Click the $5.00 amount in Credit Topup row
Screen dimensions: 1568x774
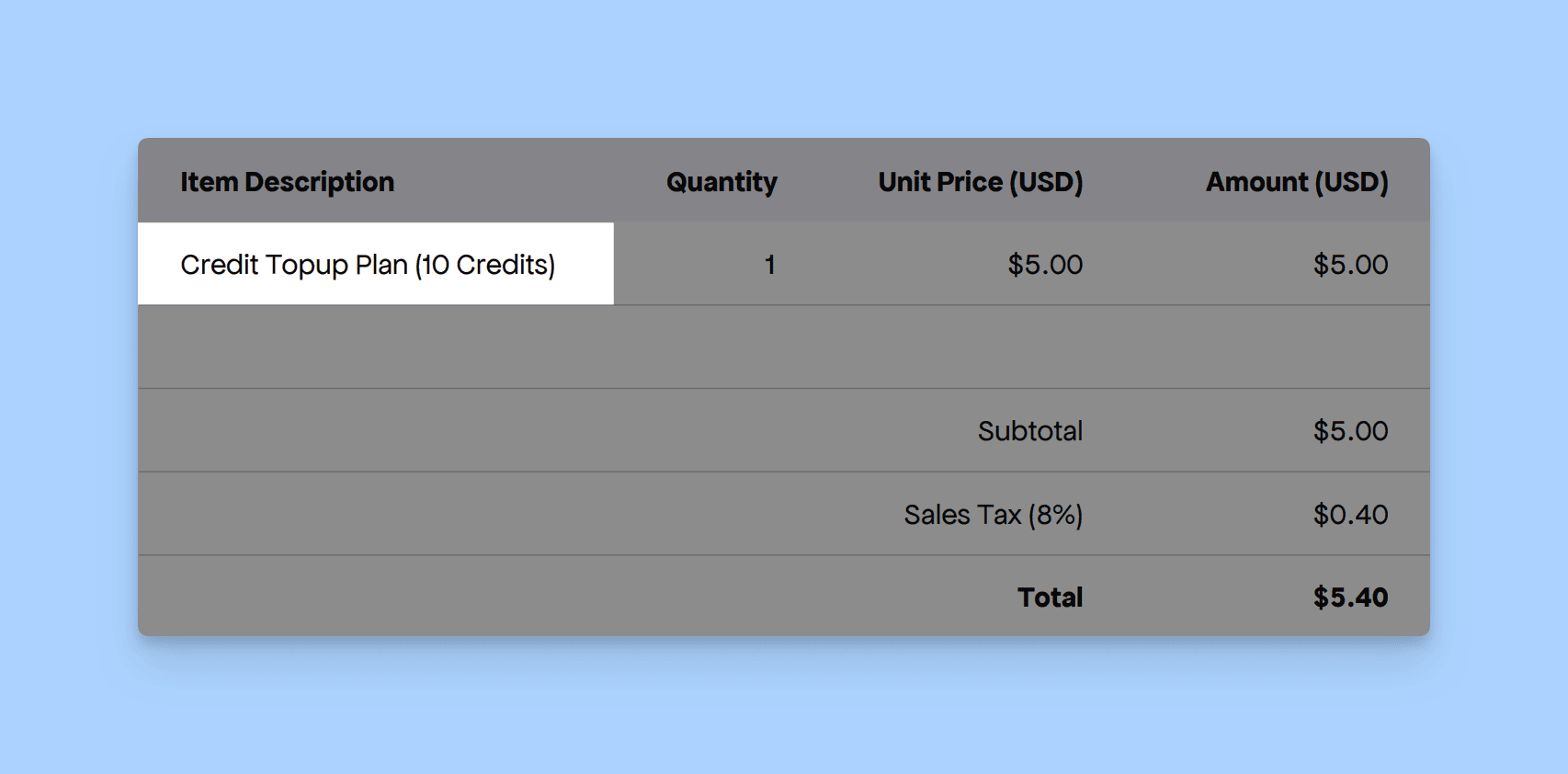[x=1350, y=265]
